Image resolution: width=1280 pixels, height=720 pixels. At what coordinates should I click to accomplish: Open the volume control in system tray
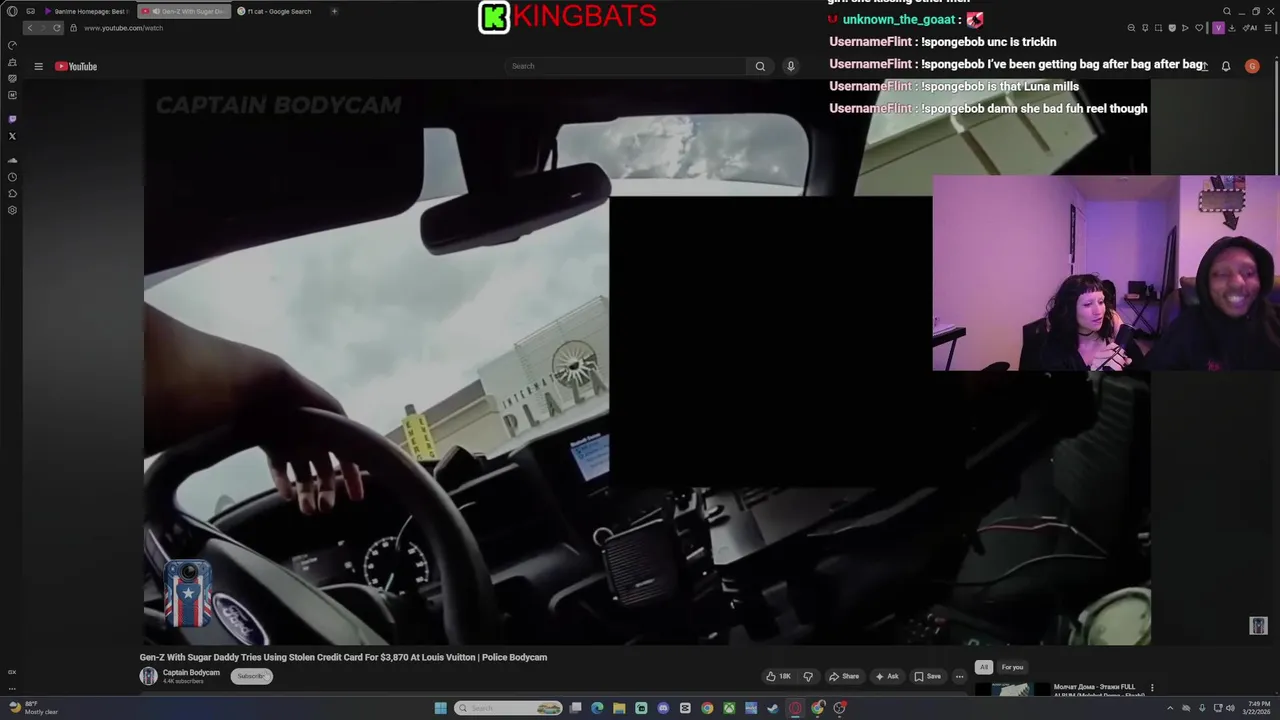pyautogui.click(x=1230, y=708)
